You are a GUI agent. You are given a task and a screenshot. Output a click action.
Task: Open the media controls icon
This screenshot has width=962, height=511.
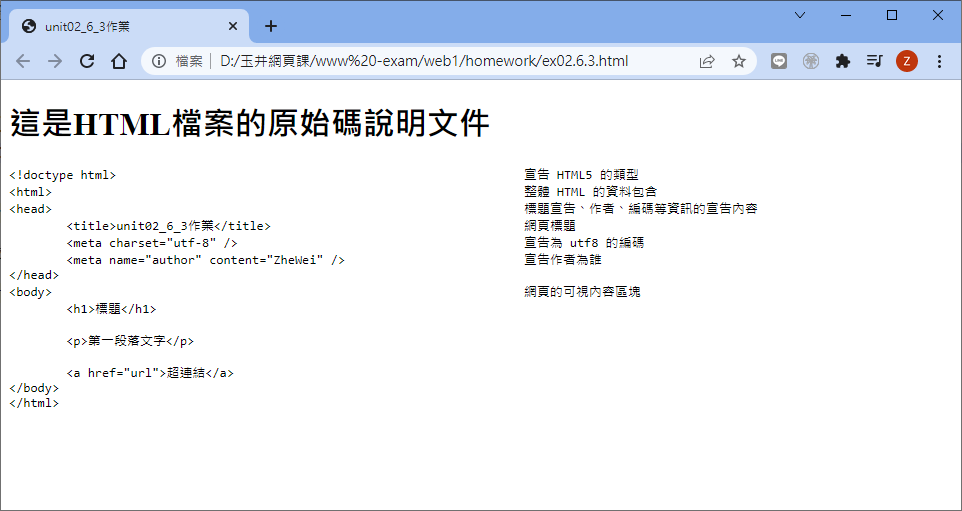click(x=874, y=61)
